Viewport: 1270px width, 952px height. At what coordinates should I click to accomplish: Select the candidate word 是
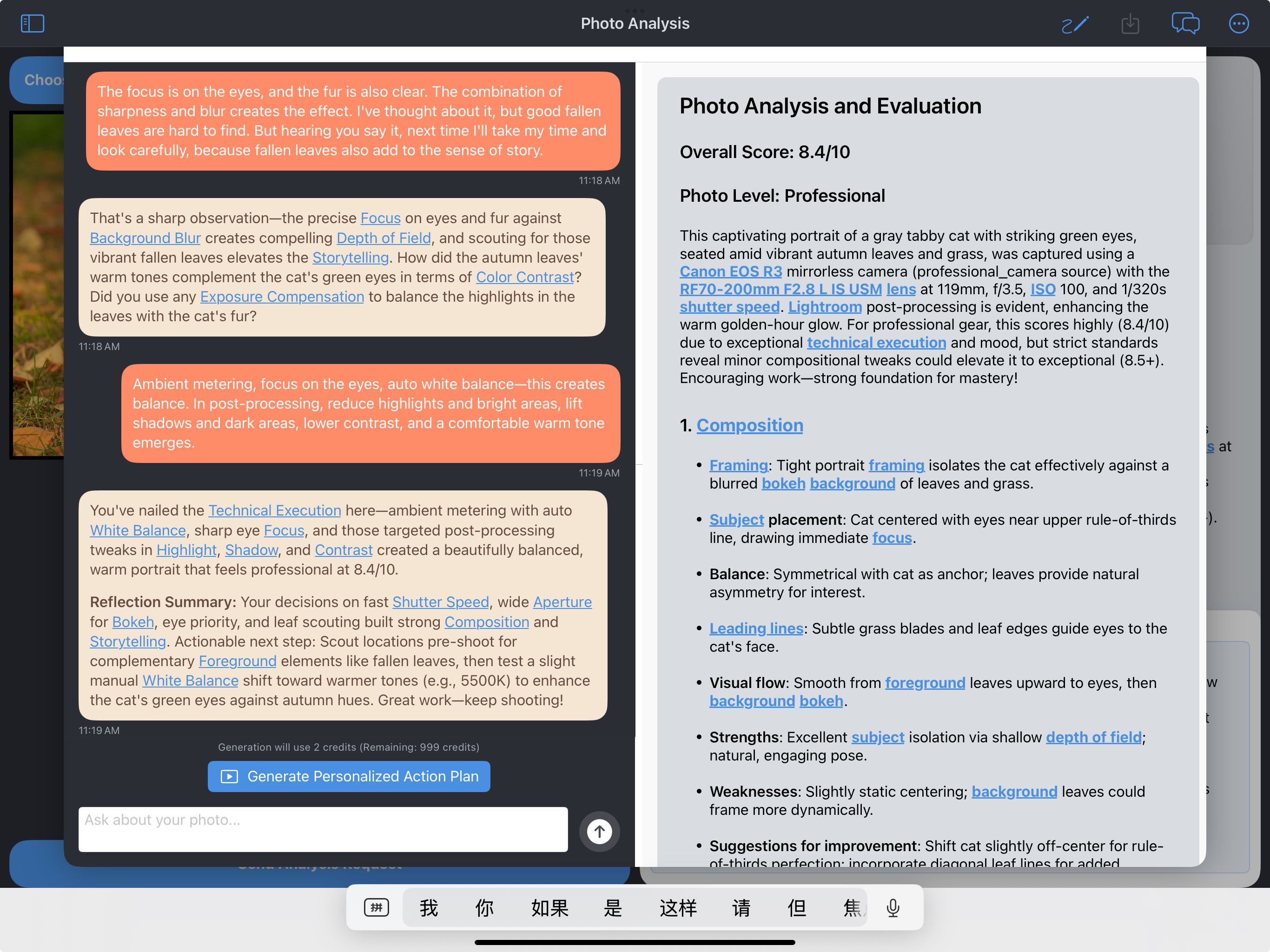tap(613, 908)
